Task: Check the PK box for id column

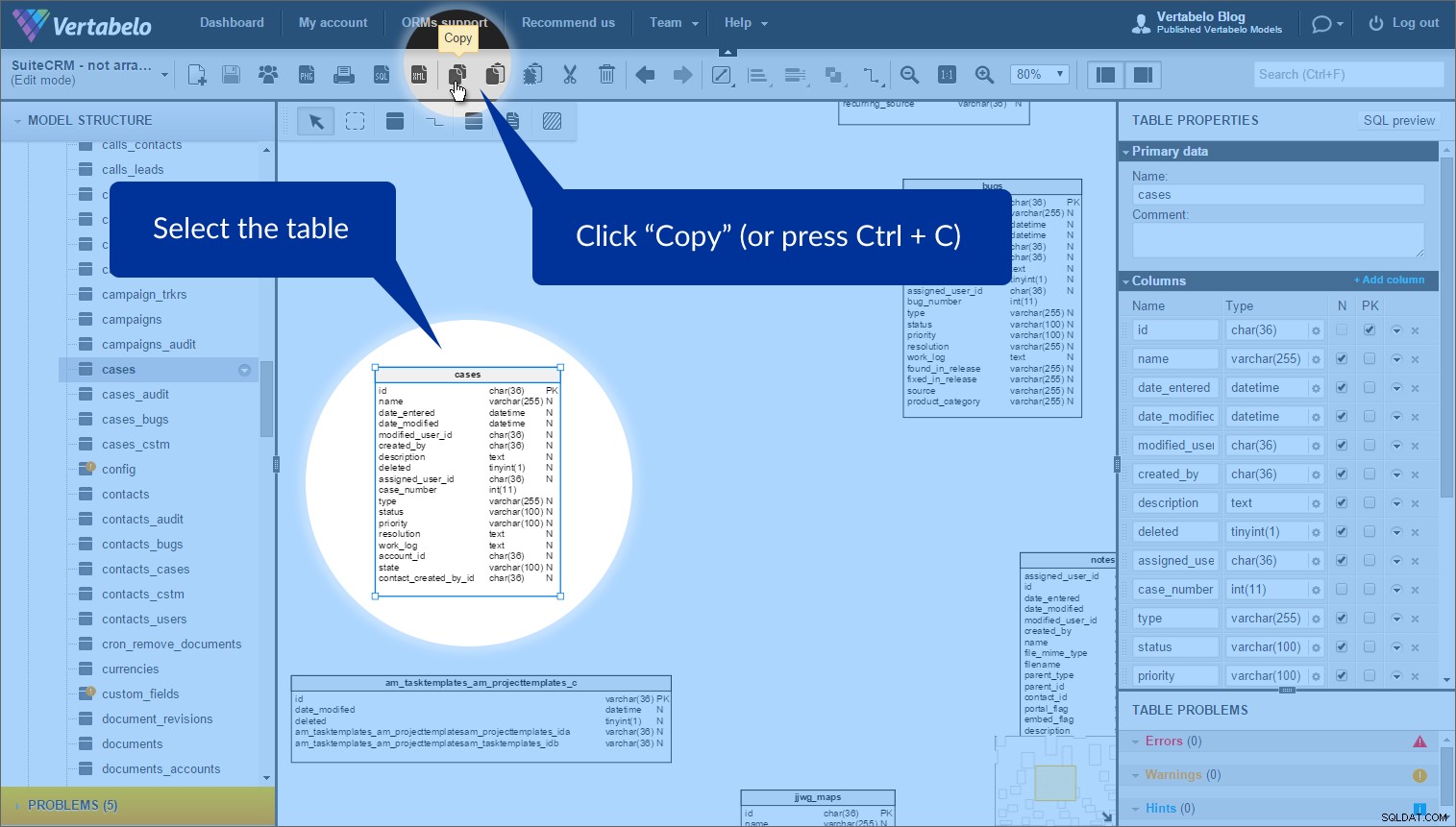Action: pyautogui.click(x=1370, y=330)
